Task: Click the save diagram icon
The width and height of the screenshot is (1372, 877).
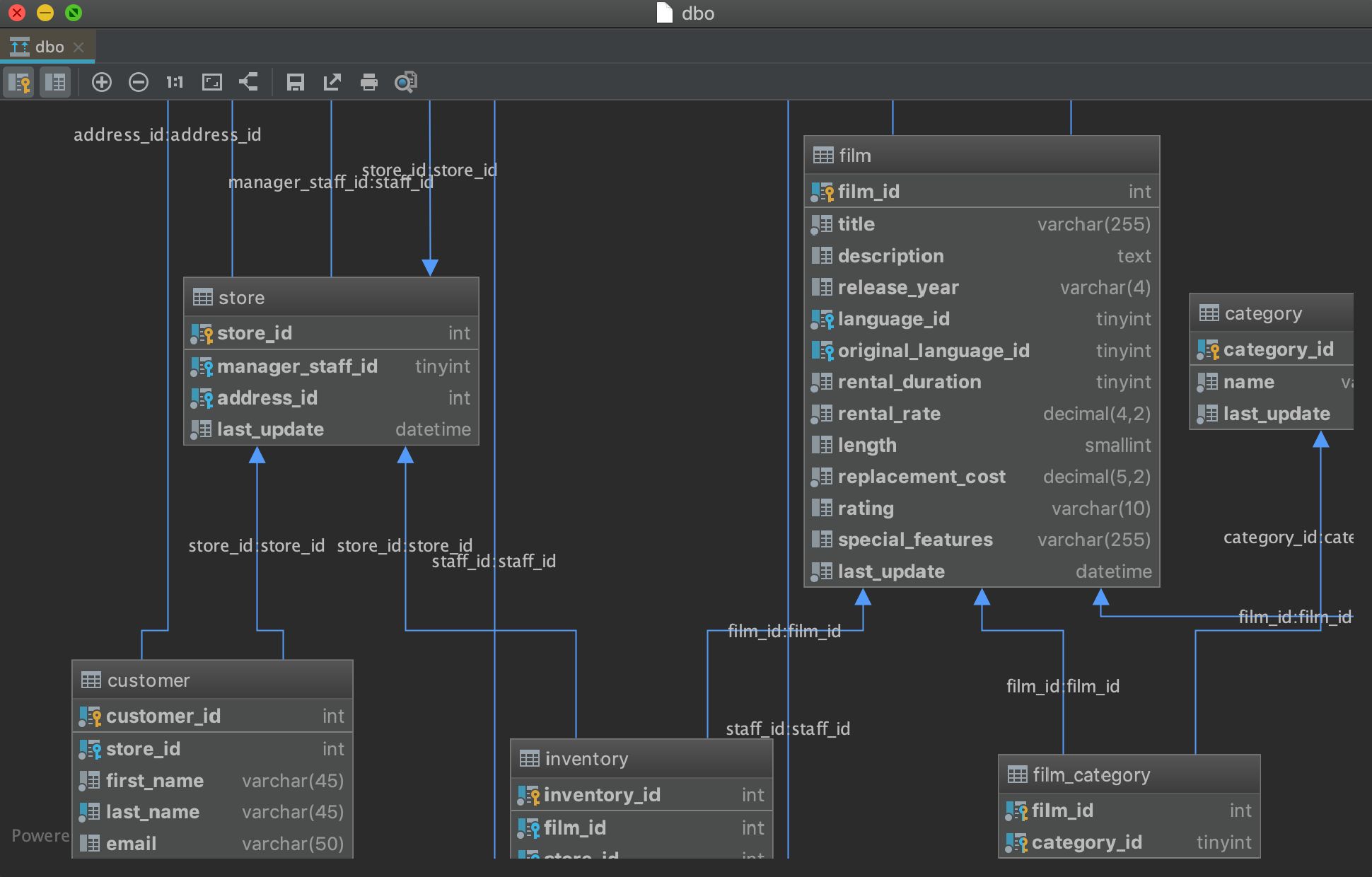Action: point(295,82)
